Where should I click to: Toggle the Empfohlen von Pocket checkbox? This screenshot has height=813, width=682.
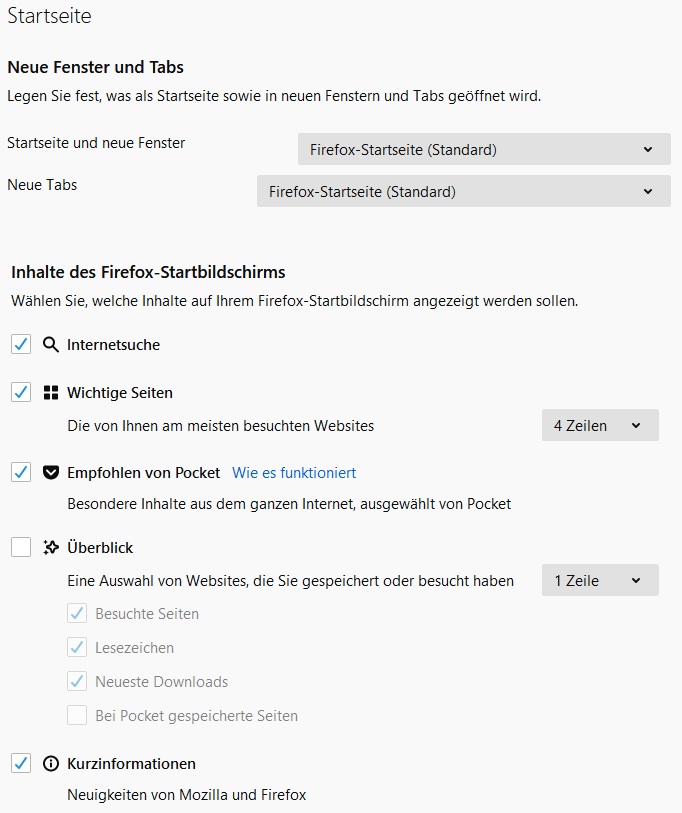(x=21, y=472)
